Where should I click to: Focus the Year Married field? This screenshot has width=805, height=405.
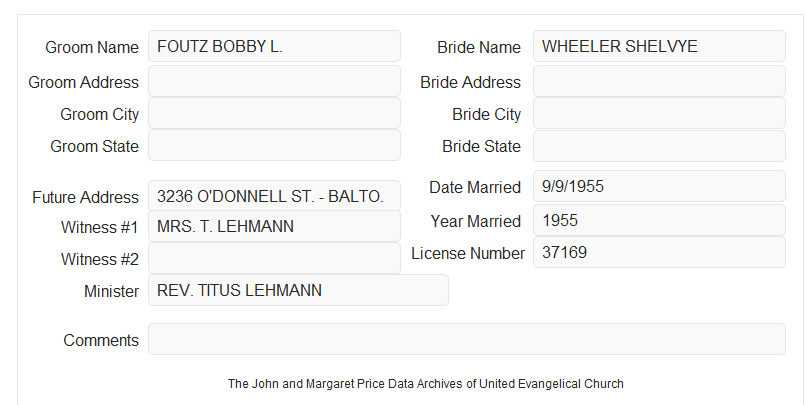coord(659,220)
